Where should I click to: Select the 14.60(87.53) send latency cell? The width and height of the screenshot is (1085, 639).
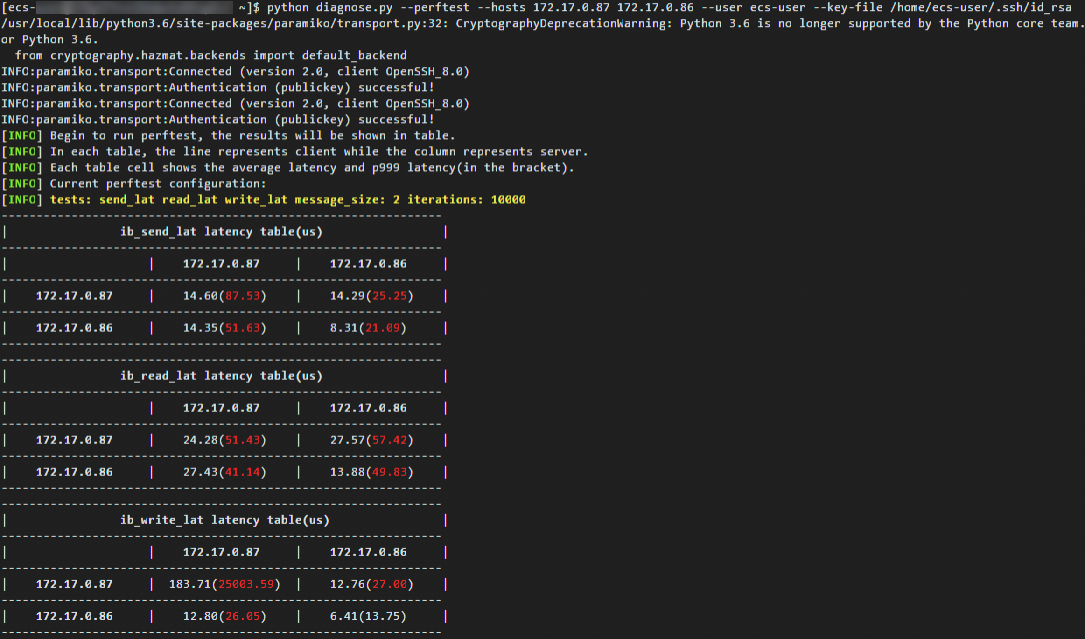click(x=222, y=295)
